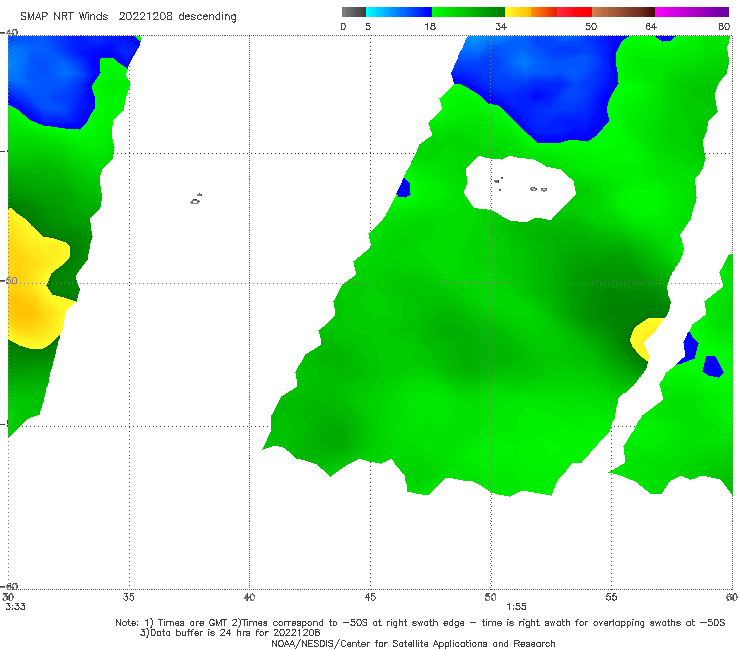740x650 pixels.
Task: Click the color bar label '34'
Action: [x=501, y=26]
